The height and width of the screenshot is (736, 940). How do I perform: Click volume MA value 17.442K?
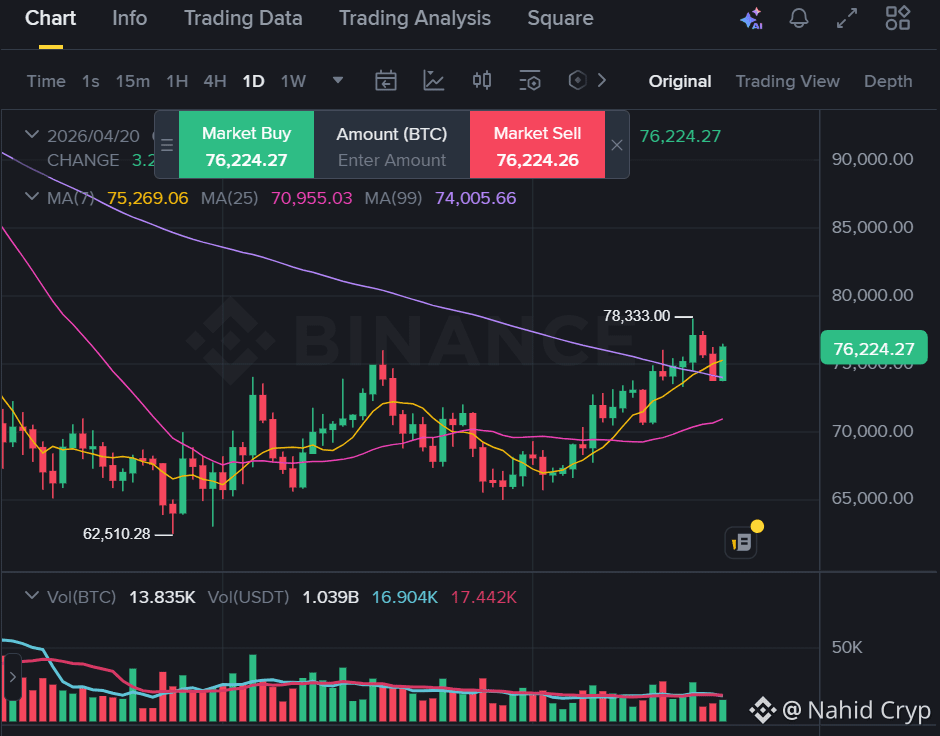pyautogui.click(x=483, y=597)
